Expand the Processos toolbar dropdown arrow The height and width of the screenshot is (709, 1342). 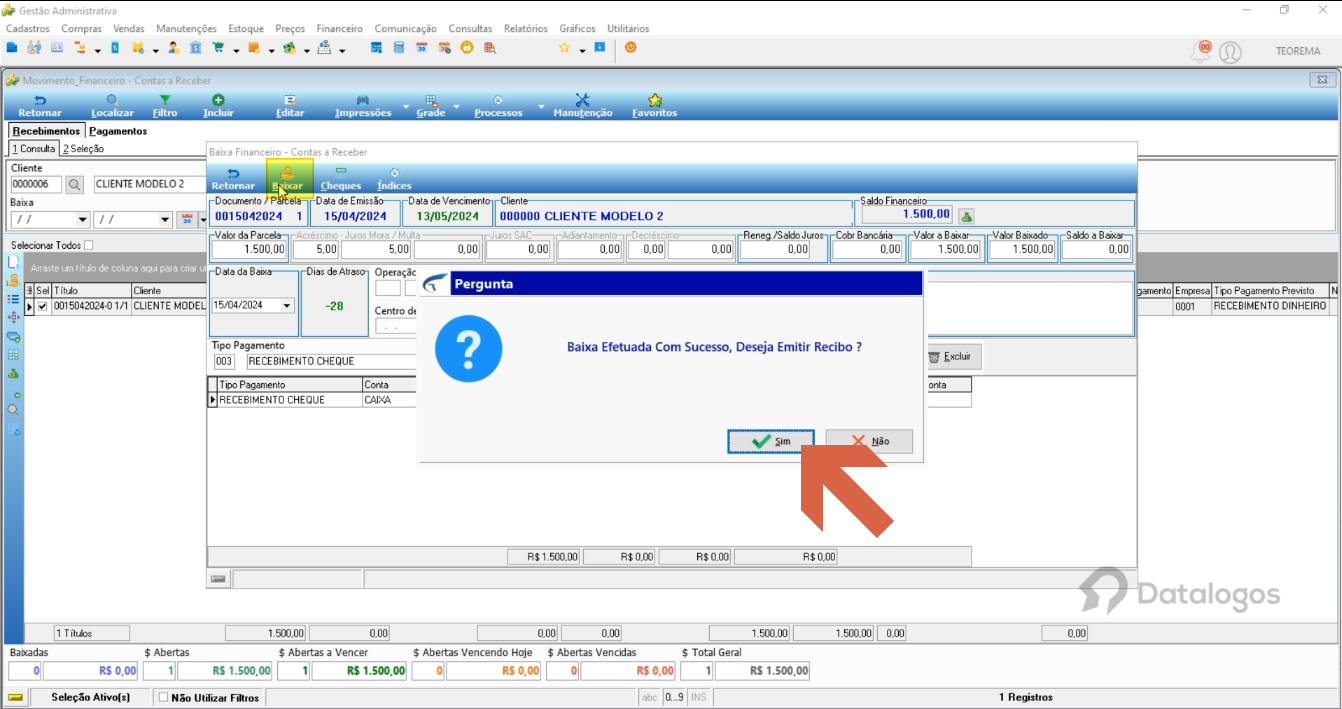541,106
